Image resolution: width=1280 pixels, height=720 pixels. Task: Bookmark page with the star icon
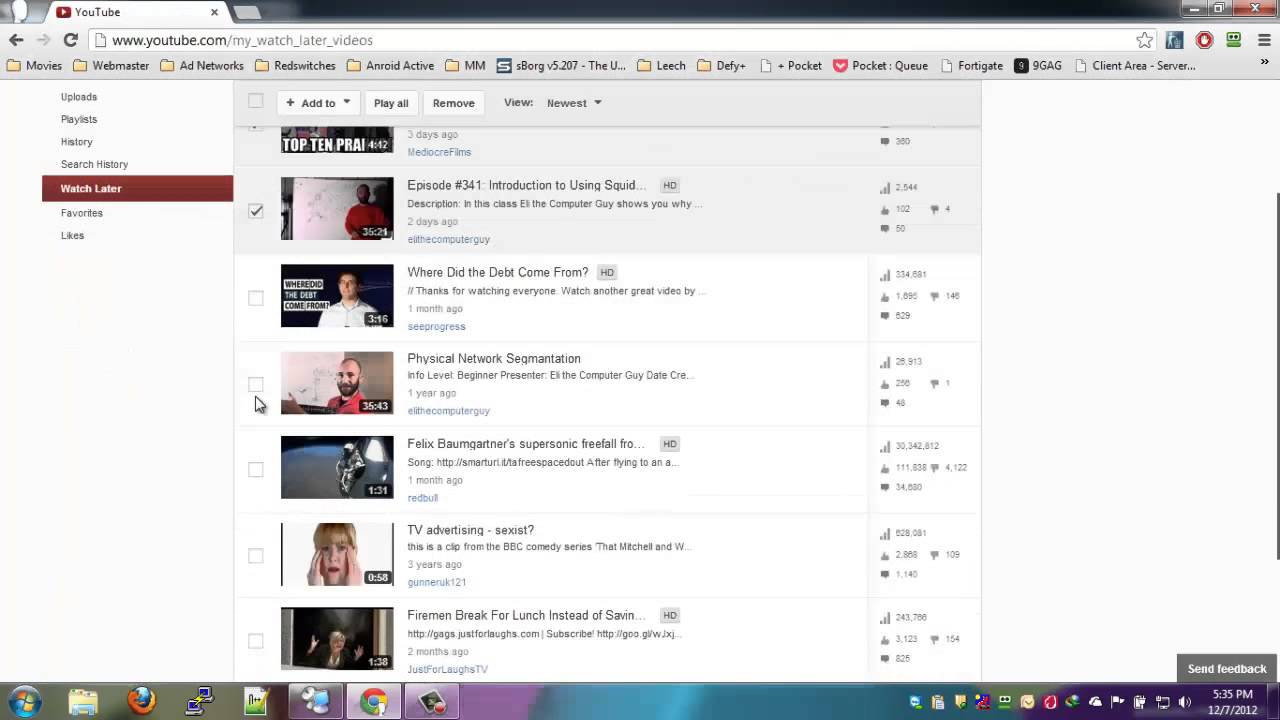point(1144,40)
